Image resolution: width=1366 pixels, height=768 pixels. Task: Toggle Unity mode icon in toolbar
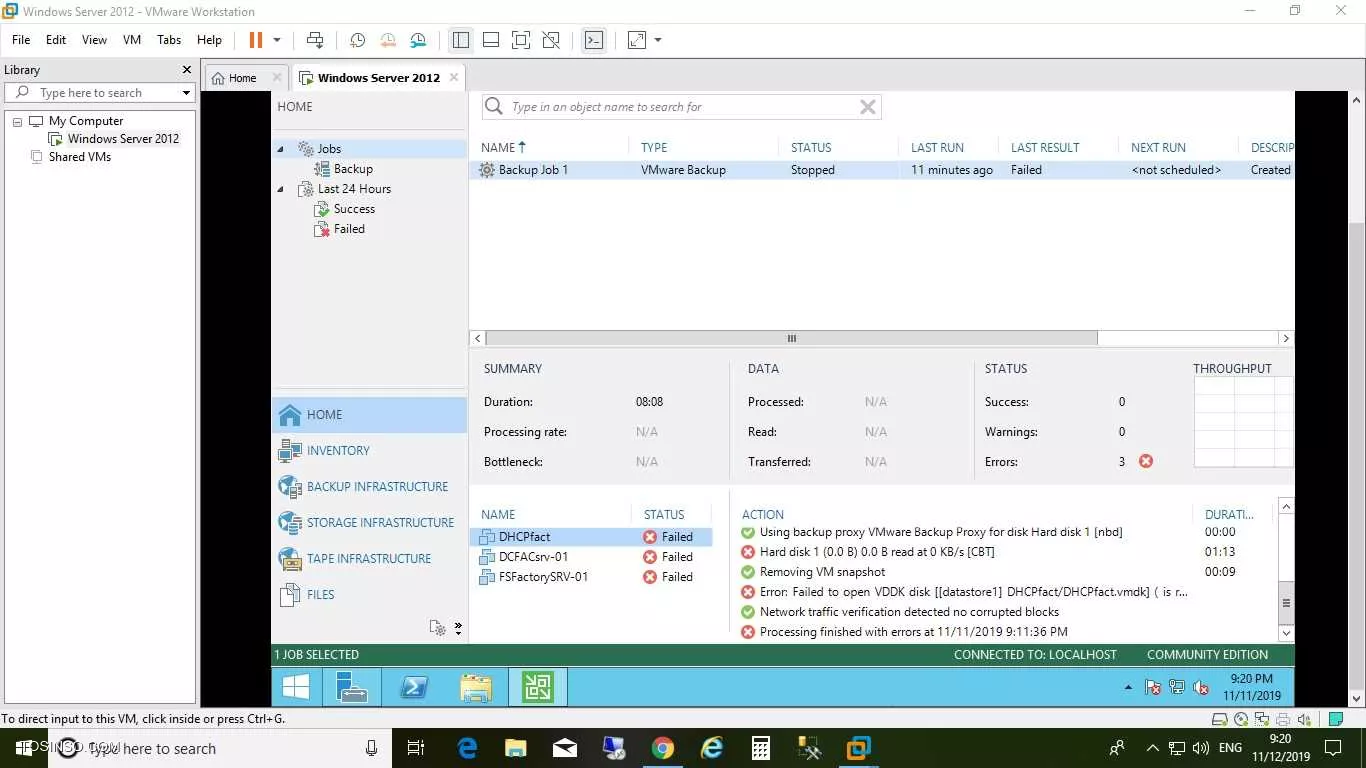click(551, 40)
